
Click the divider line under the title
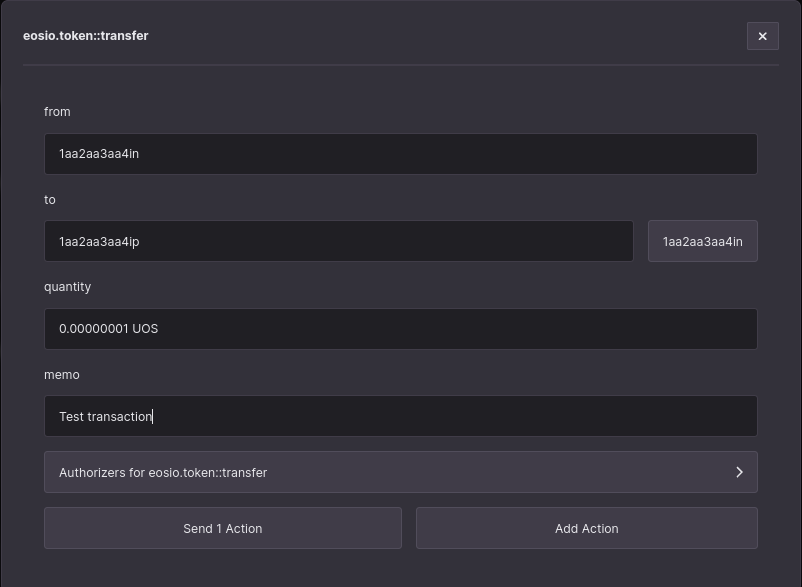(400, 65)
